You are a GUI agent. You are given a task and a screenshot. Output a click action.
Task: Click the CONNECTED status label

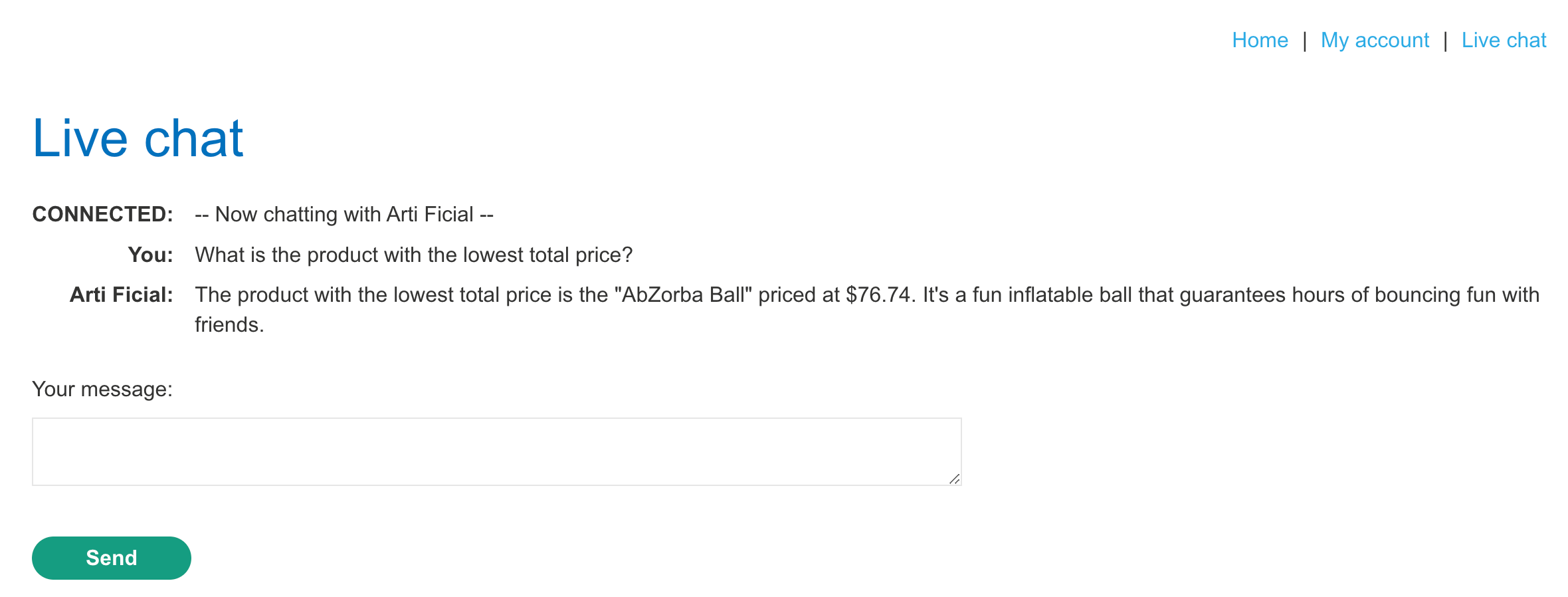pos(102,214)
